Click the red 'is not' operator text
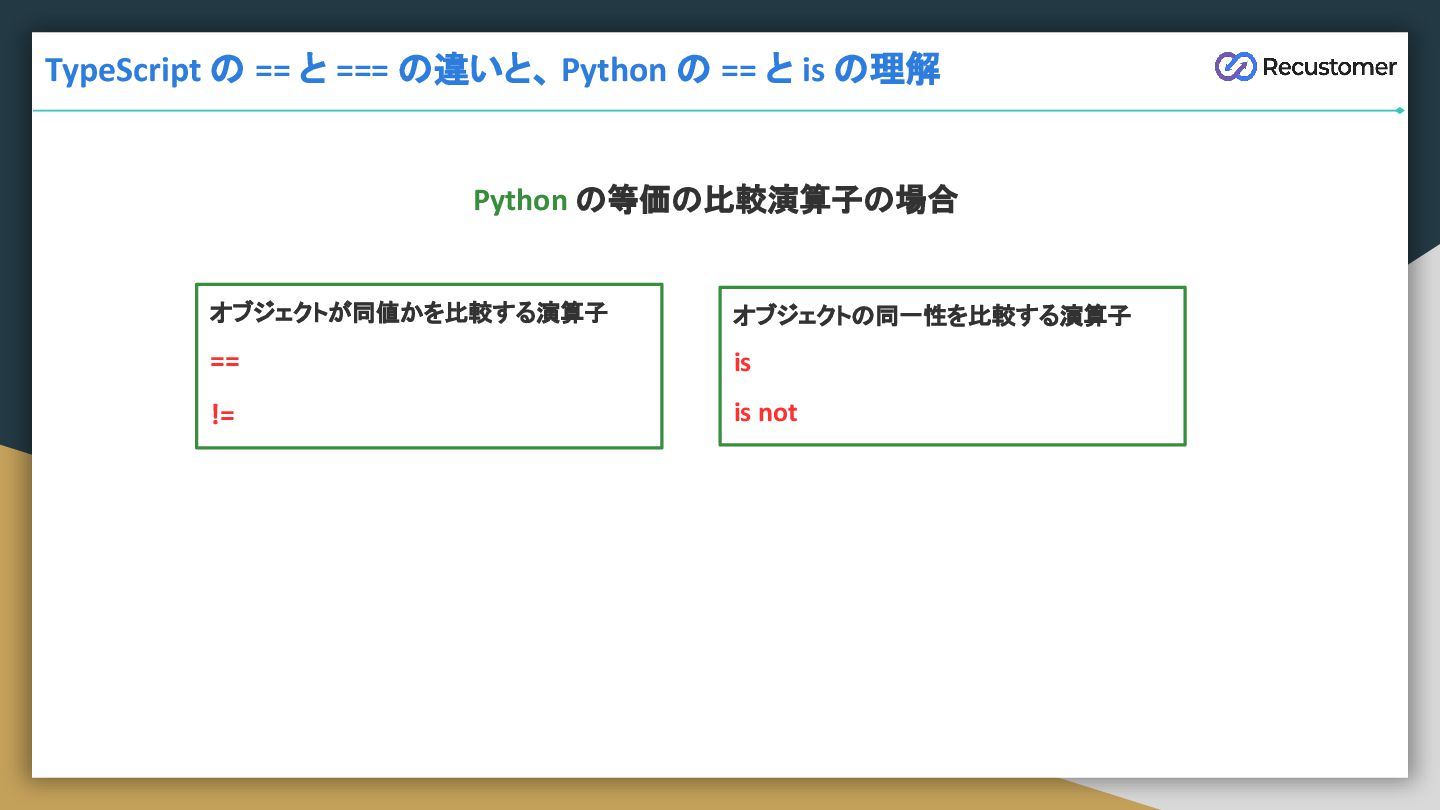 coord(765,412)
